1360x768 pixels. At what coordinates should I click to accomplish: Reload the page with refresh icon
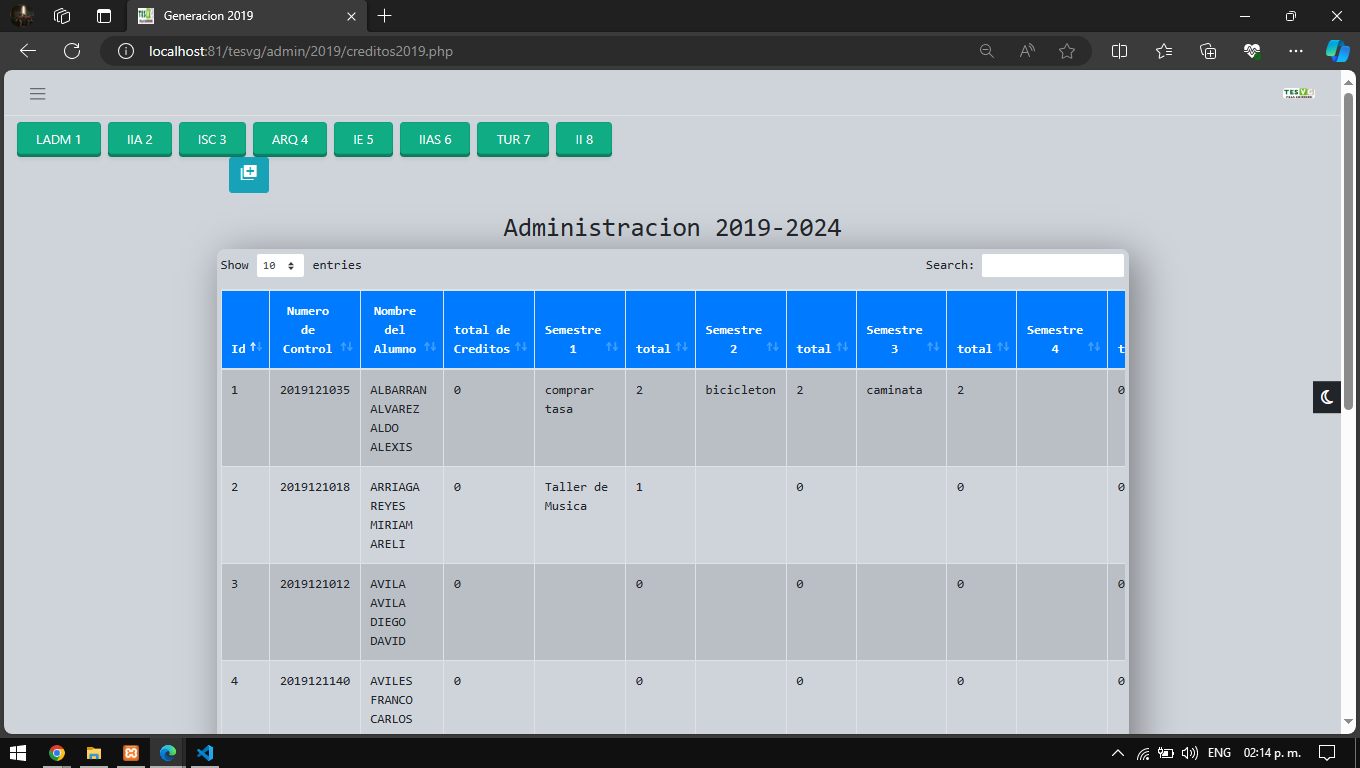[x=72, y=51]
